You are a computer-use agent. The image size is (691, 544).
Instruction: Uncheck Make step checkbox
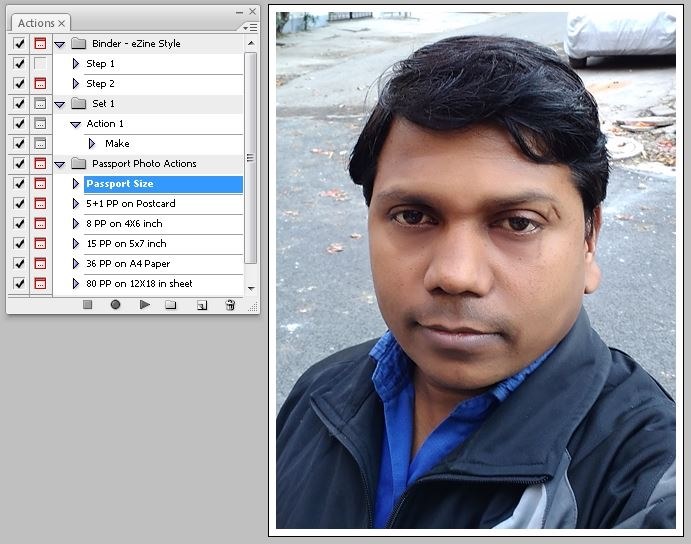[x=19, y=143]
